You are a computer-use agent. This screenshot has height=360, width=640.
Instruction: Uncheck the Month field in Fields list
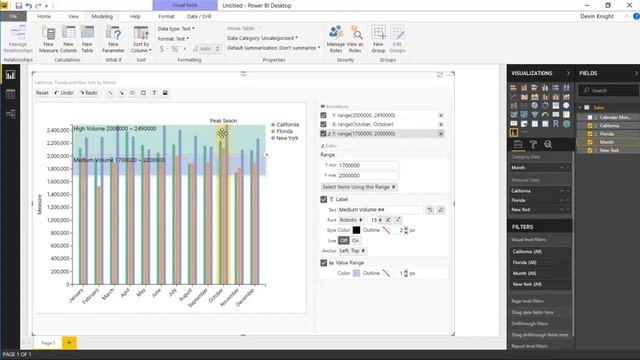click(x=590, y=142)
